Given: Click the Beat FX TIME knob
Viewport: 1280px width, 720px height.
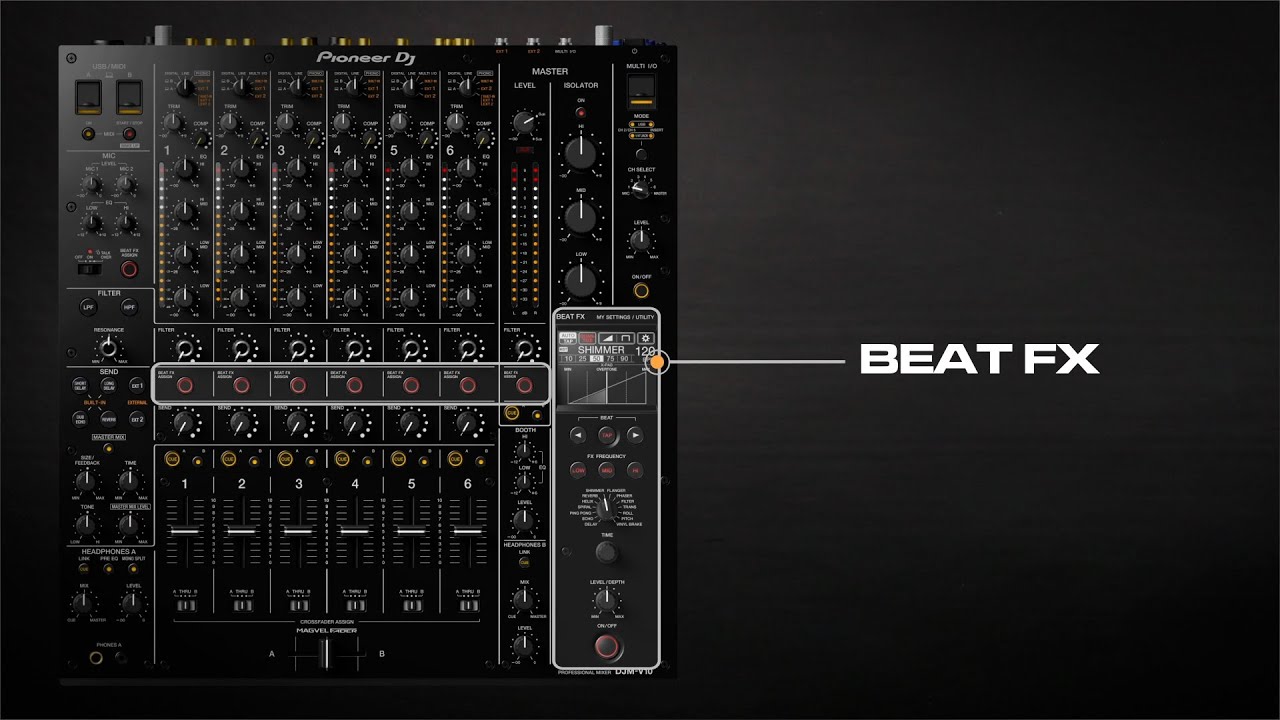Looking at the screenshot, I should [x=606, y=553].
